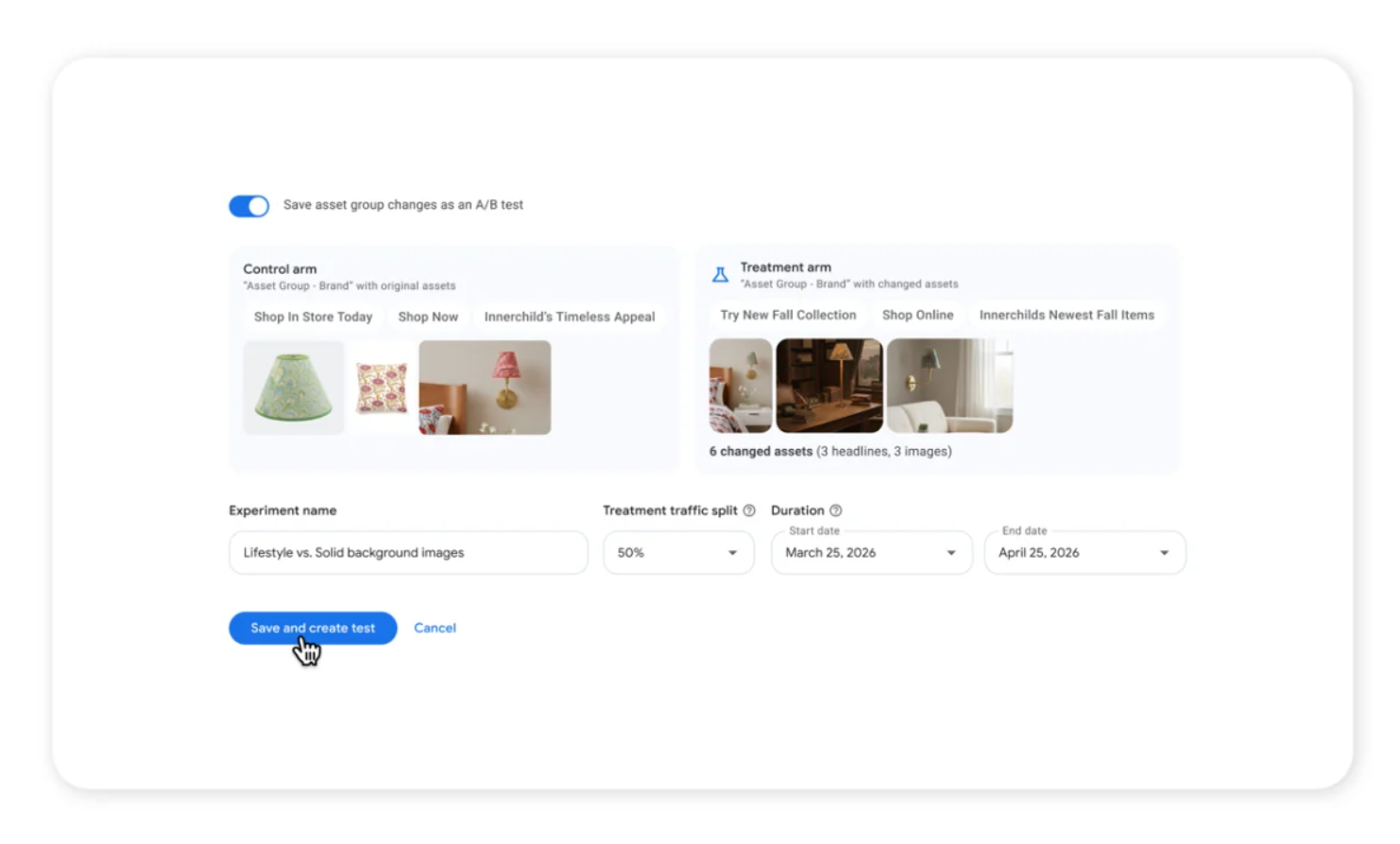Open the 50% traffic split dropdown
The width and height of the screenshot is (1400, 844).
(678, 553)
